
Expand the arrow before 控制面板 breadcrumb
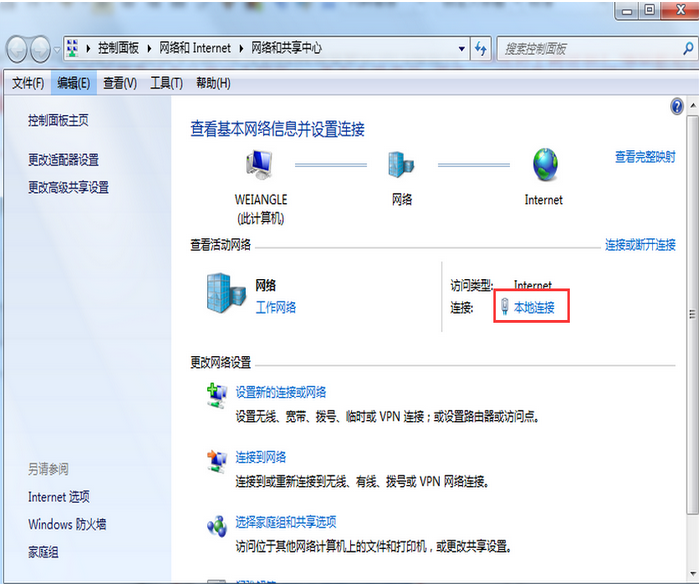(88, 48)
